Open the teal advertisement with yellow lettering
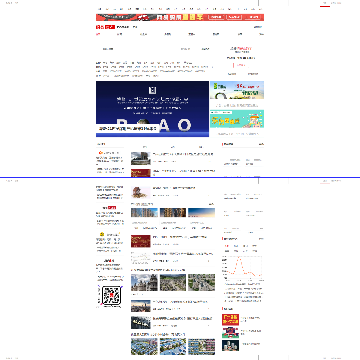 pyautogui.click(x=237, y=119)
